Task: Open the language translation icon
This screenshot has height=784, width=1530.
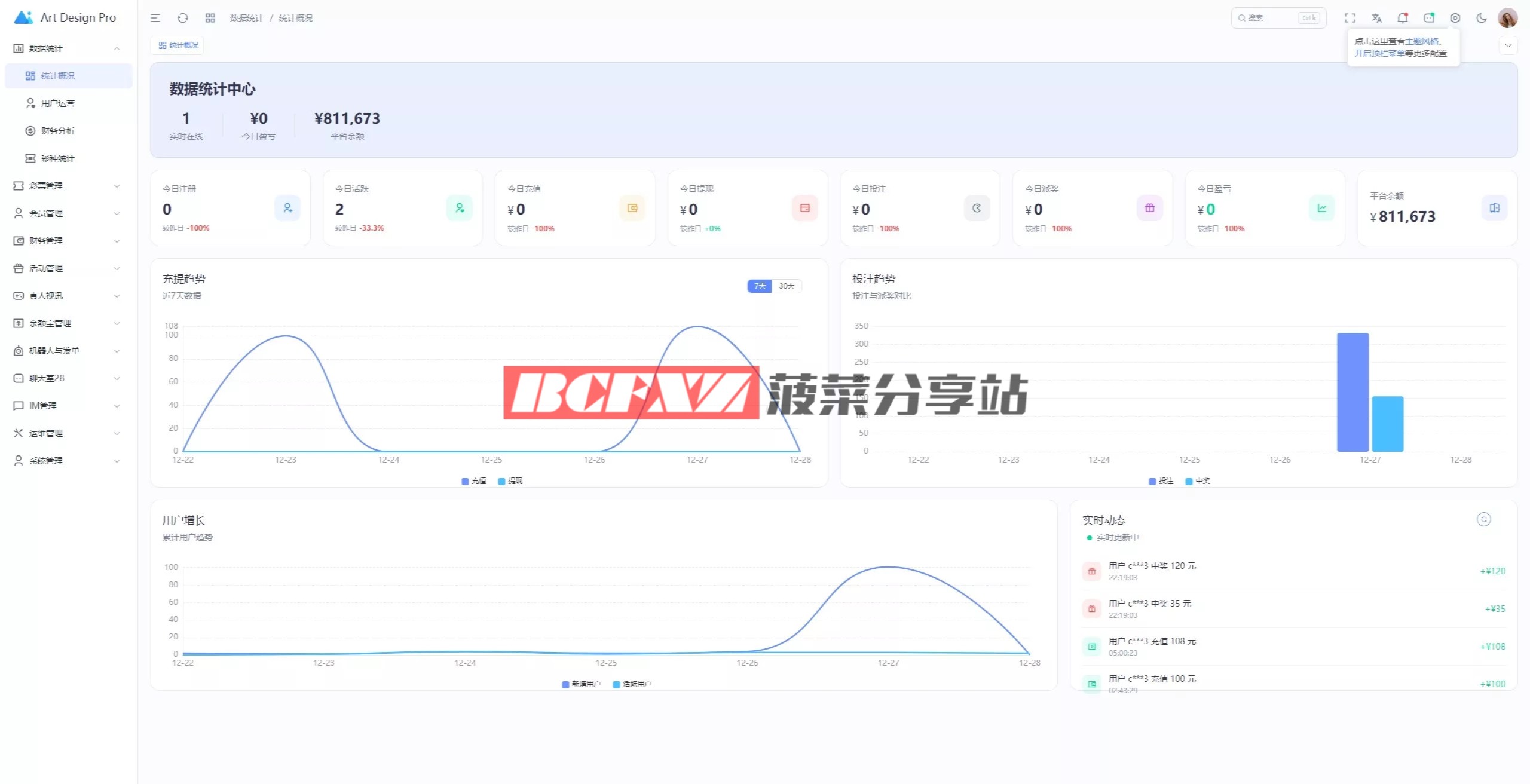Action: coord(1376,18)
